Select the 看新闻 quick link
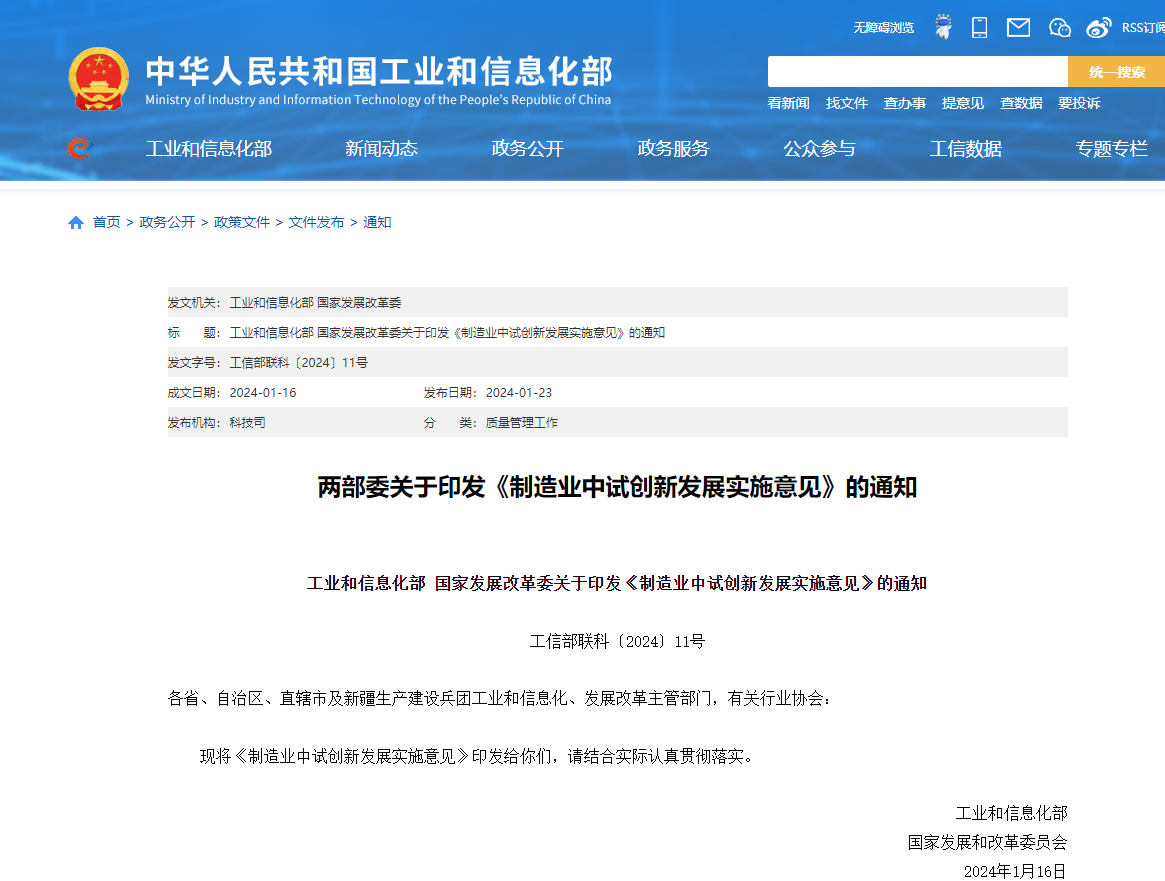Viewport: 1165px width, 881px height. [788, 103]
